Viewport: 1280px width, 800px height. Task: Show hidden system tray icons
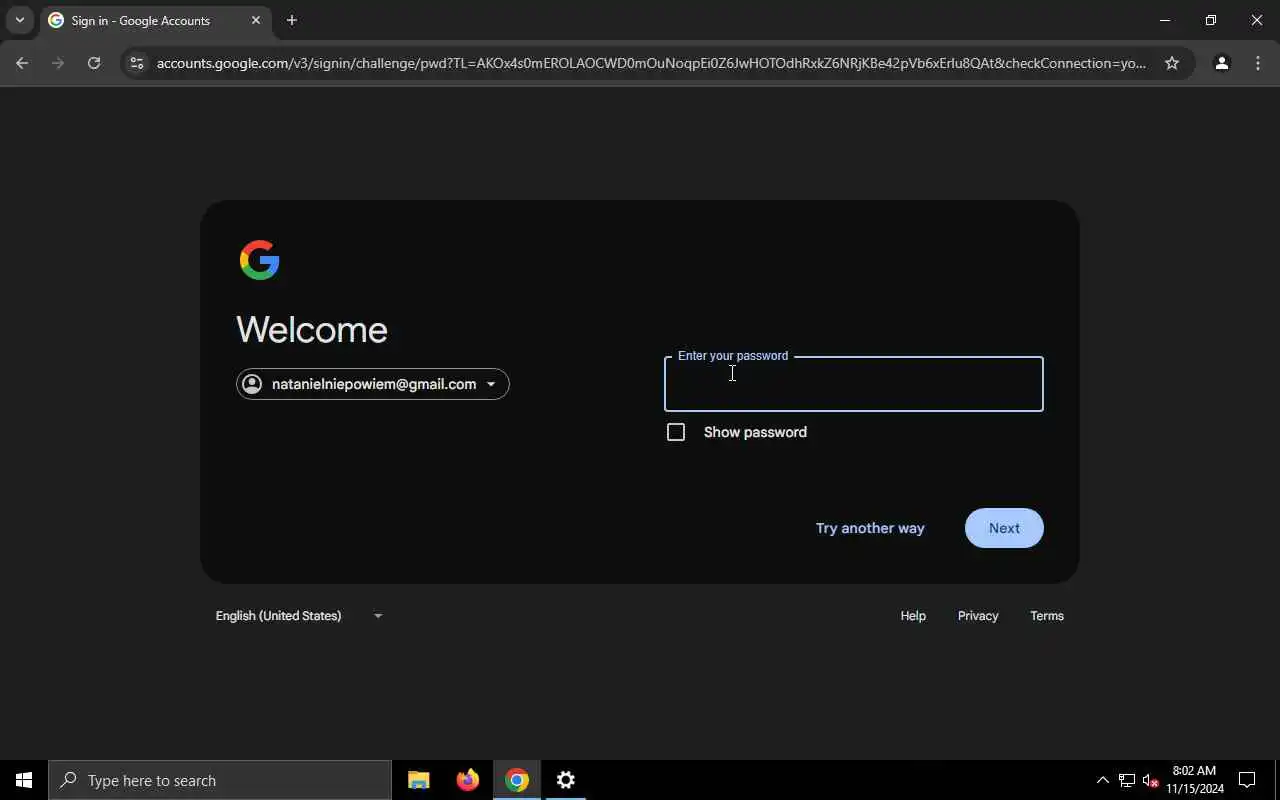[x=1102, y=780]
